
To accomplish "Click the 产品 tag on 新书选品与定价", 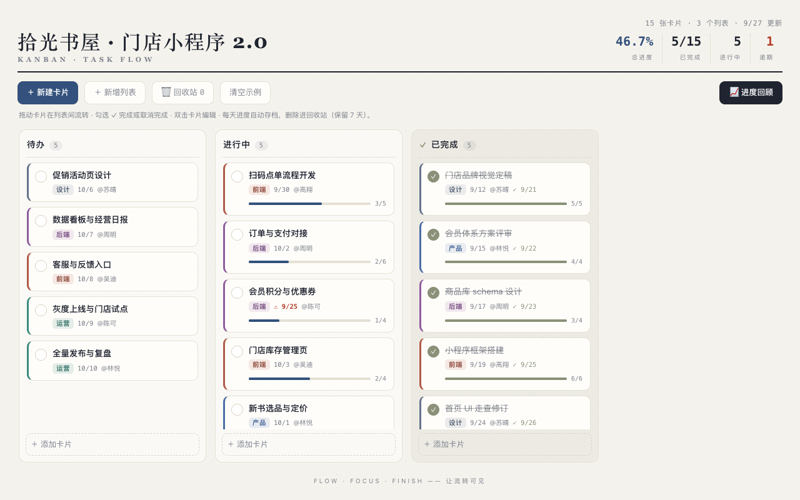I will [259, 423].
